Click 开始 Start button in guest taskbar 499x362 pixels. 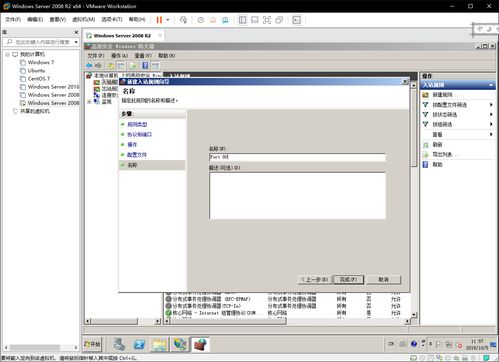92,344
